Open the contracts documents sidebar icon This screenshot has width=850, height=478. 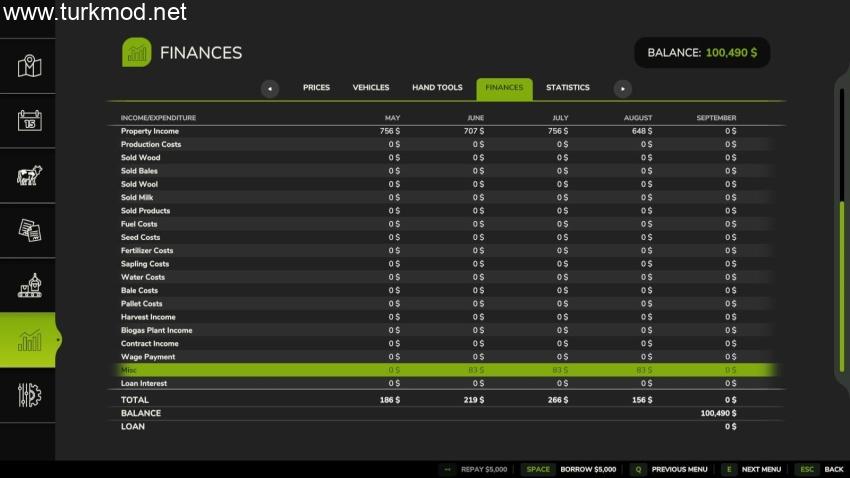(29, 230)
